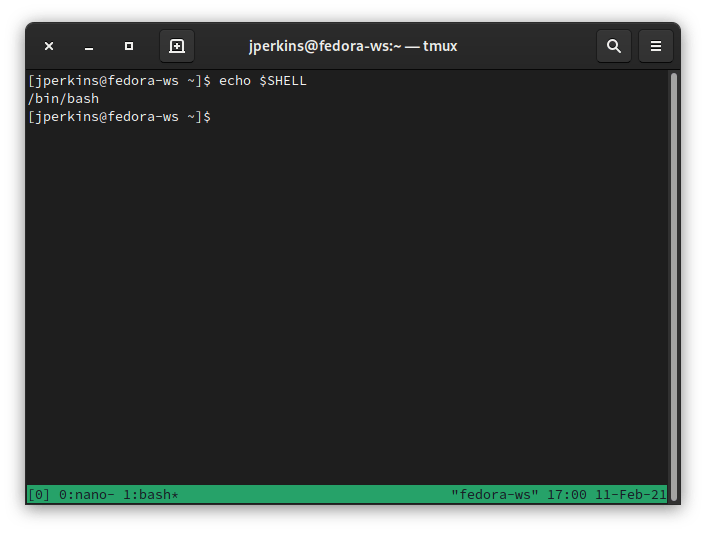Click the echo $SHELL command text
The image size is (706, 533).
click(x=262, y=81)
